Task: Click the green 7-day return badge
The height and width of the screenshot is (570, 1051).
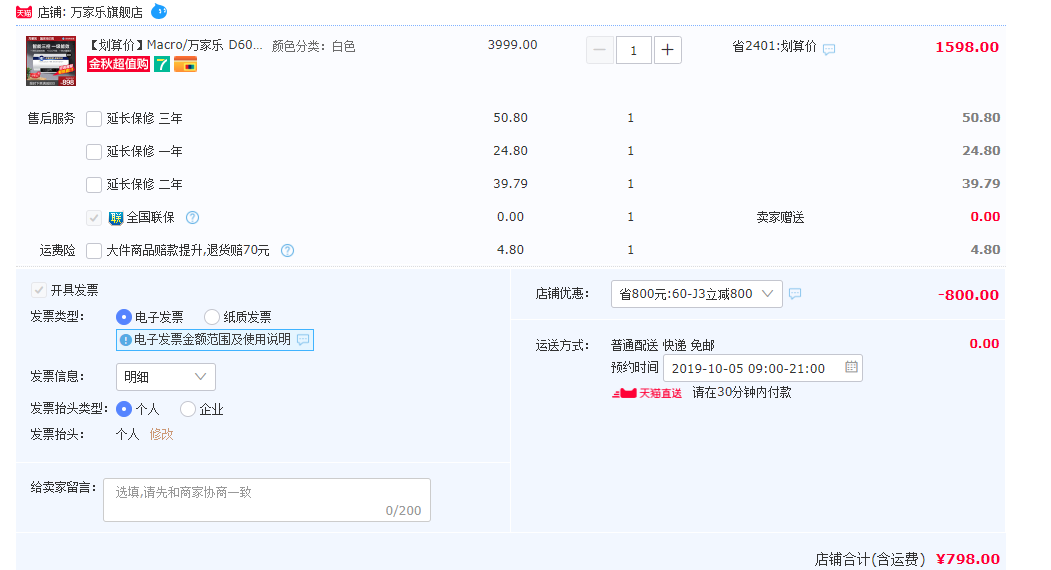Action: click(162, 64)
